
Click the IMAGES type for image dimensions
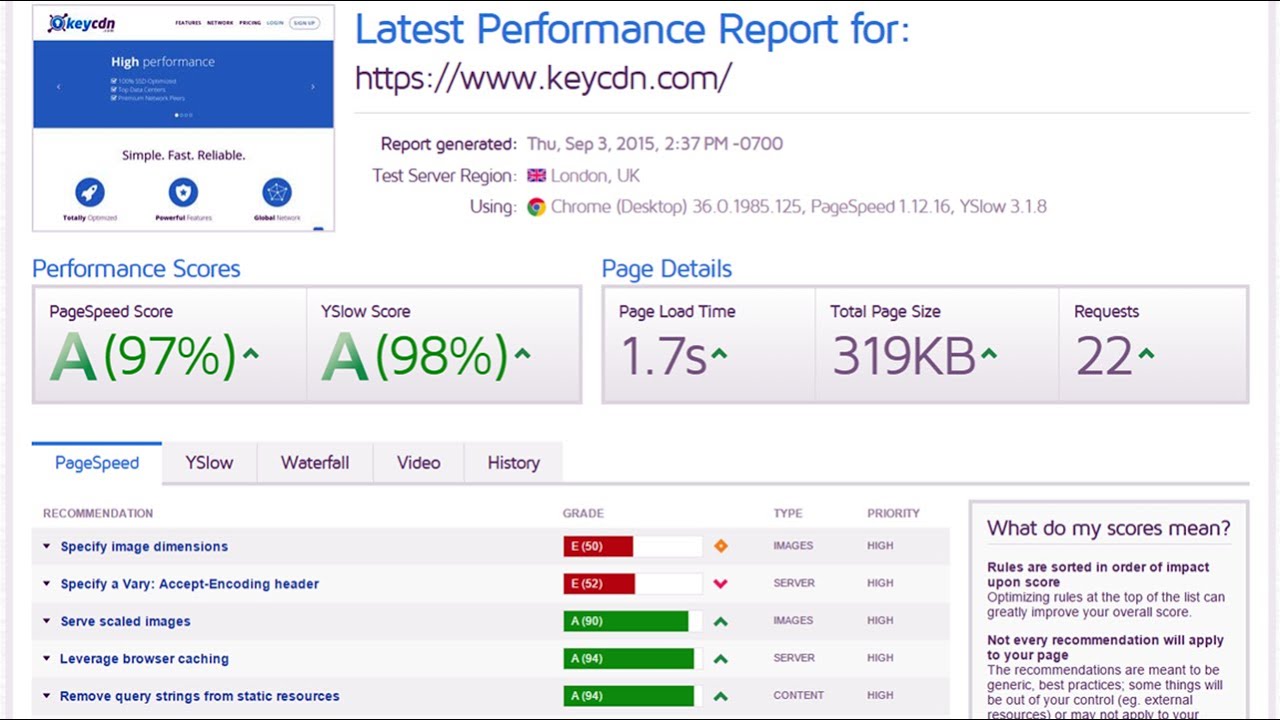pyautogui.click(x=793, y=546)
